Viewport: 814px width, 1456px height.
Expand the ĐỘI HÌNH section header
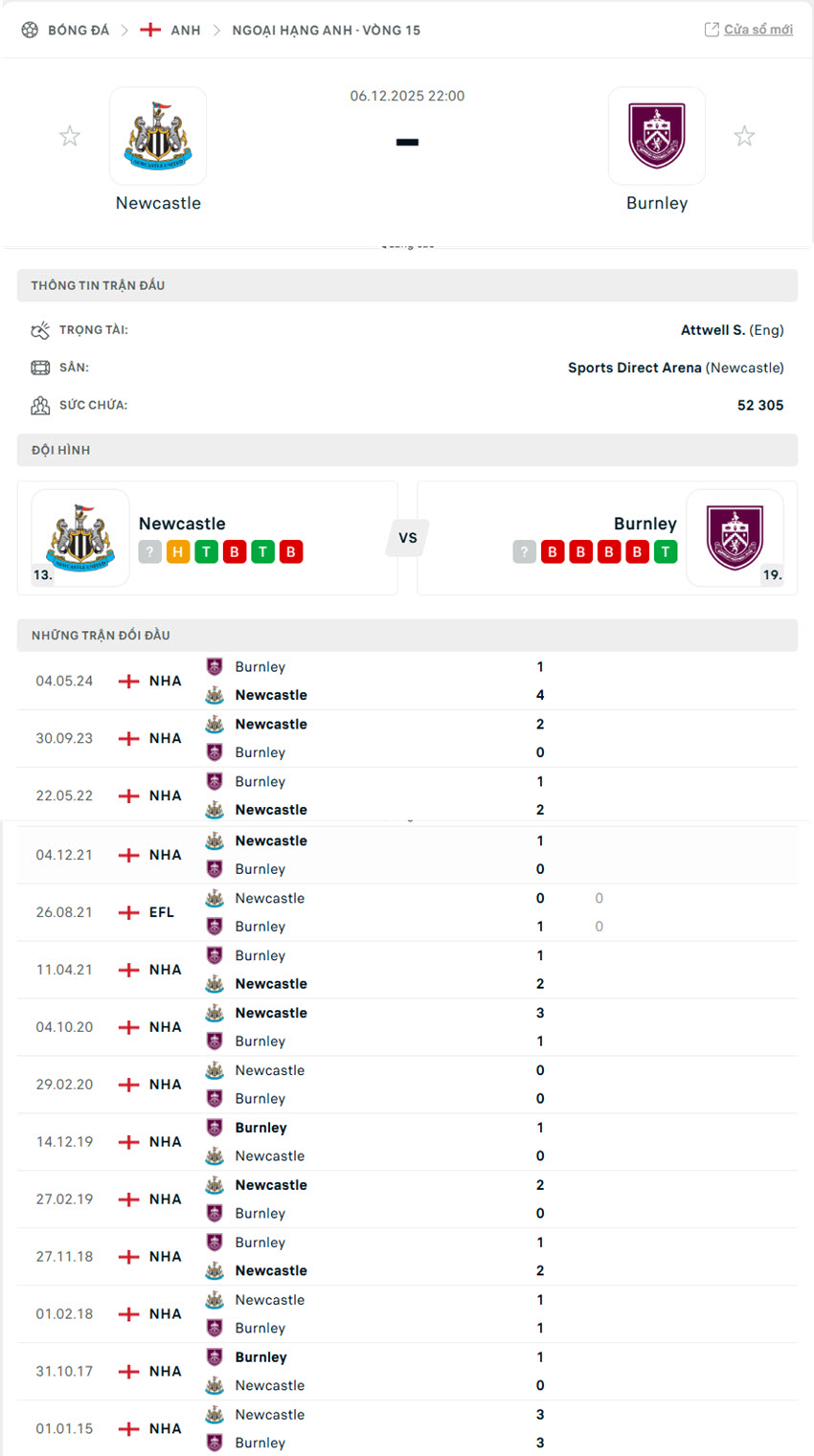[x=407, y=450]
